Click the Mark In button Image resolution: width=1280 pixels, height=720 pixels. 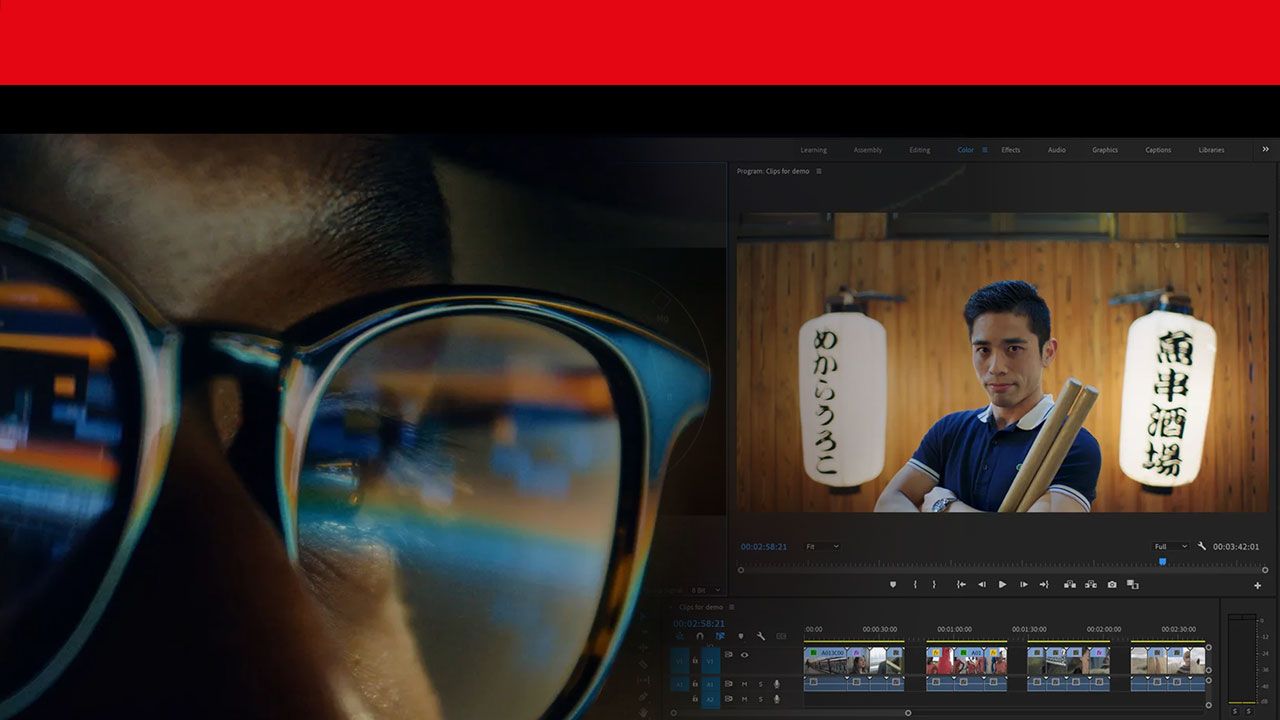914,584
